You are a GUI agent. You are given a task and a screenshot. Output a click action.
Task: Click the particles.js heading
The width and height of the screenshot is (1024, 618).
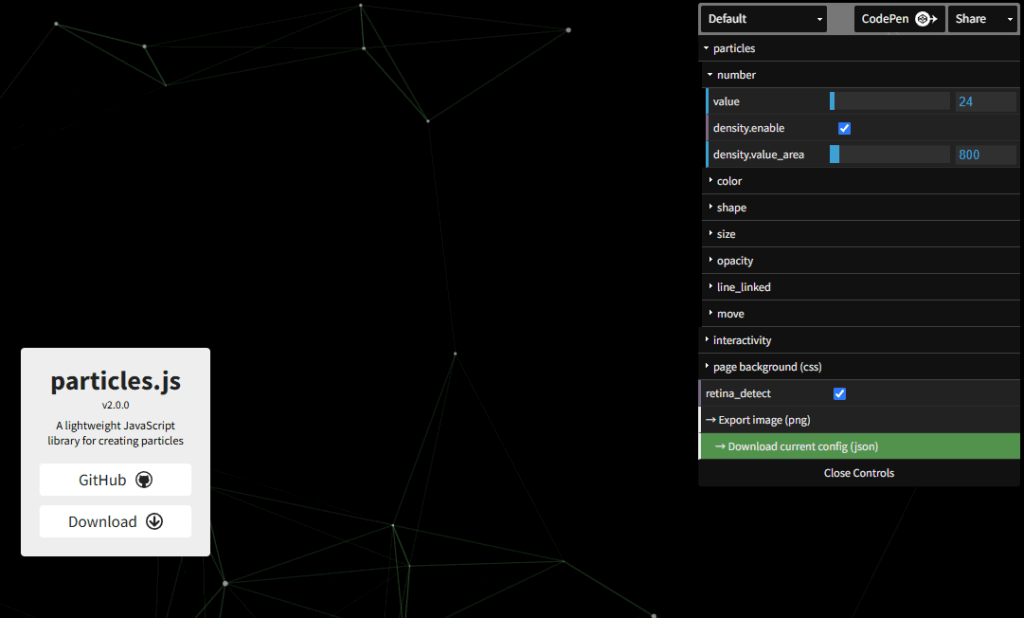(x=116, y=381)
